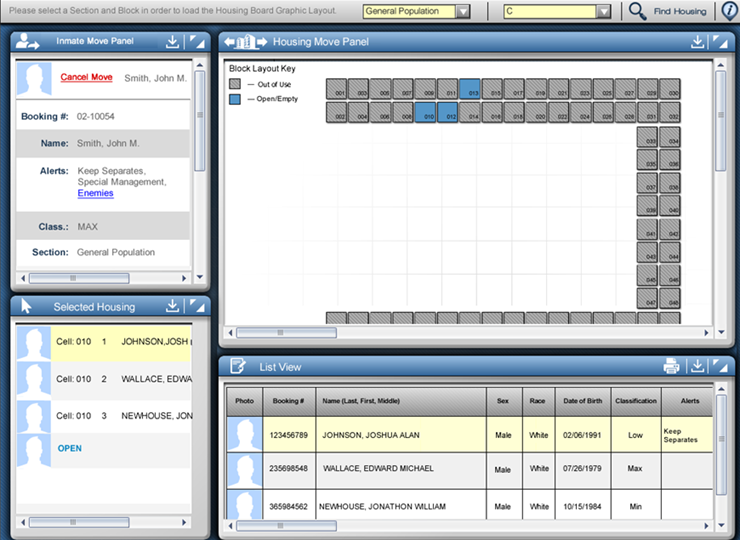Collapse the Inmate Move Panel corner toggle
Image resolution: width=740 pixels, height=540 pixels.
(196, 42)
